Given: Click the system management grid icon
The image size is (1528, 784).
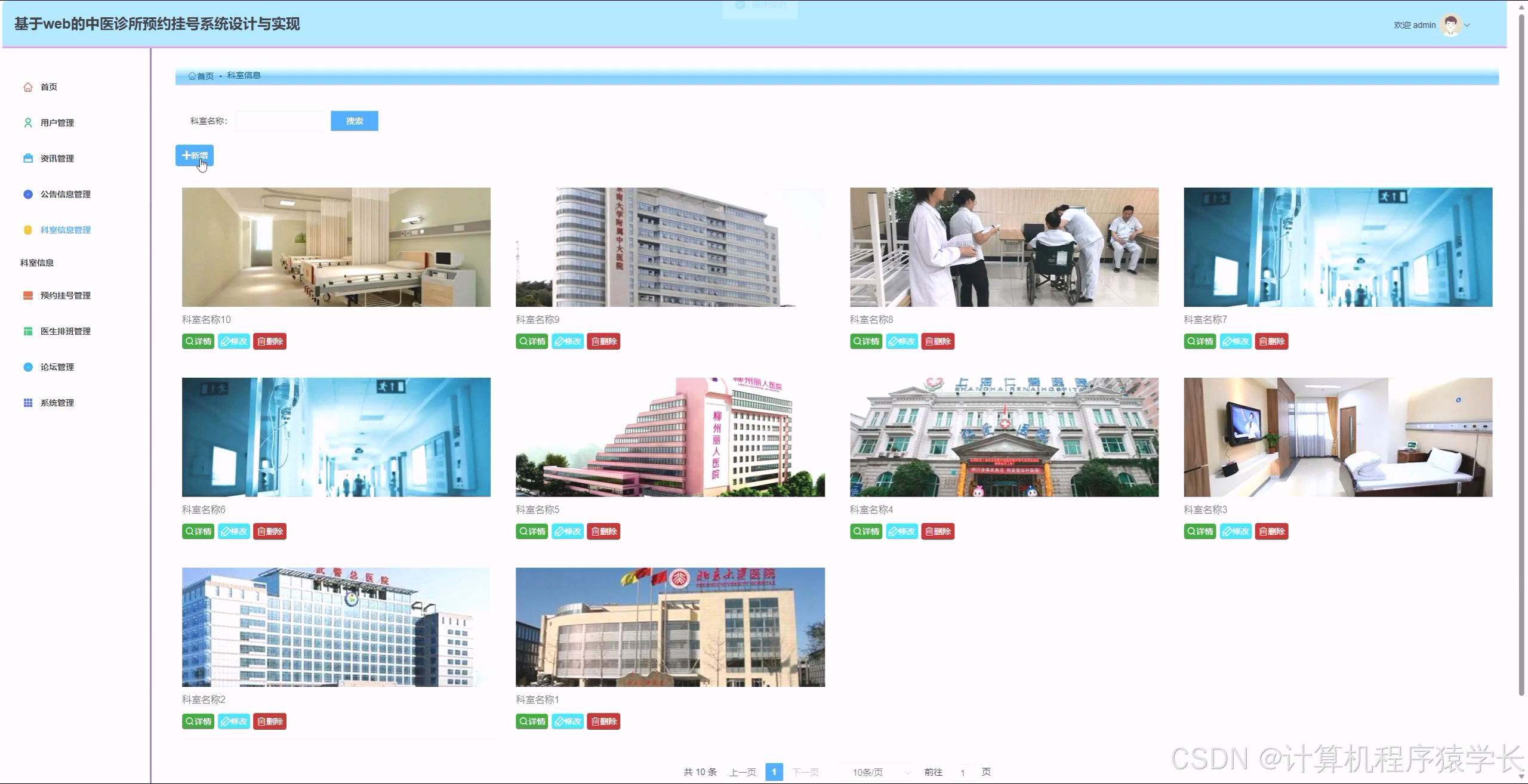Looking at the screenshot, I should [27, 403].
